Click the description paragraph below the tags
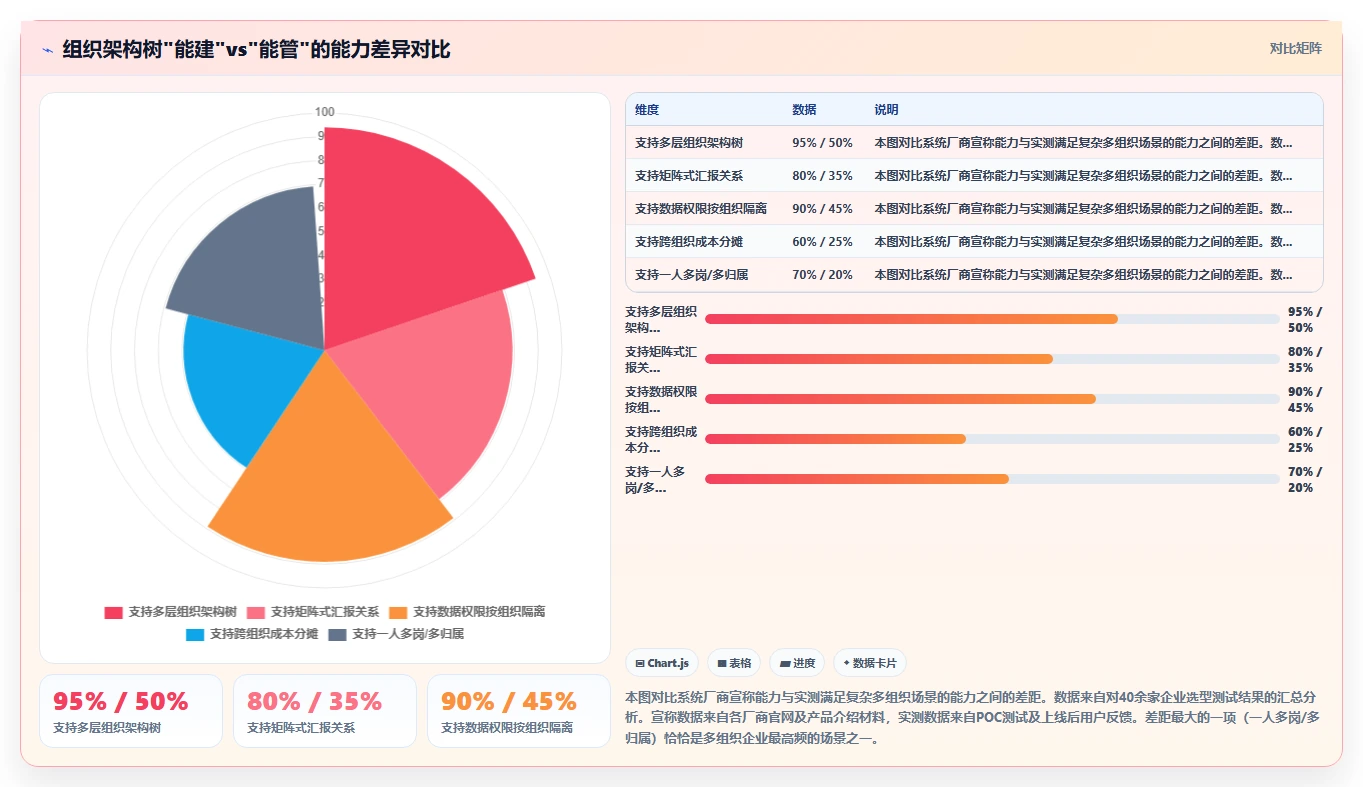 click(974, 718)
